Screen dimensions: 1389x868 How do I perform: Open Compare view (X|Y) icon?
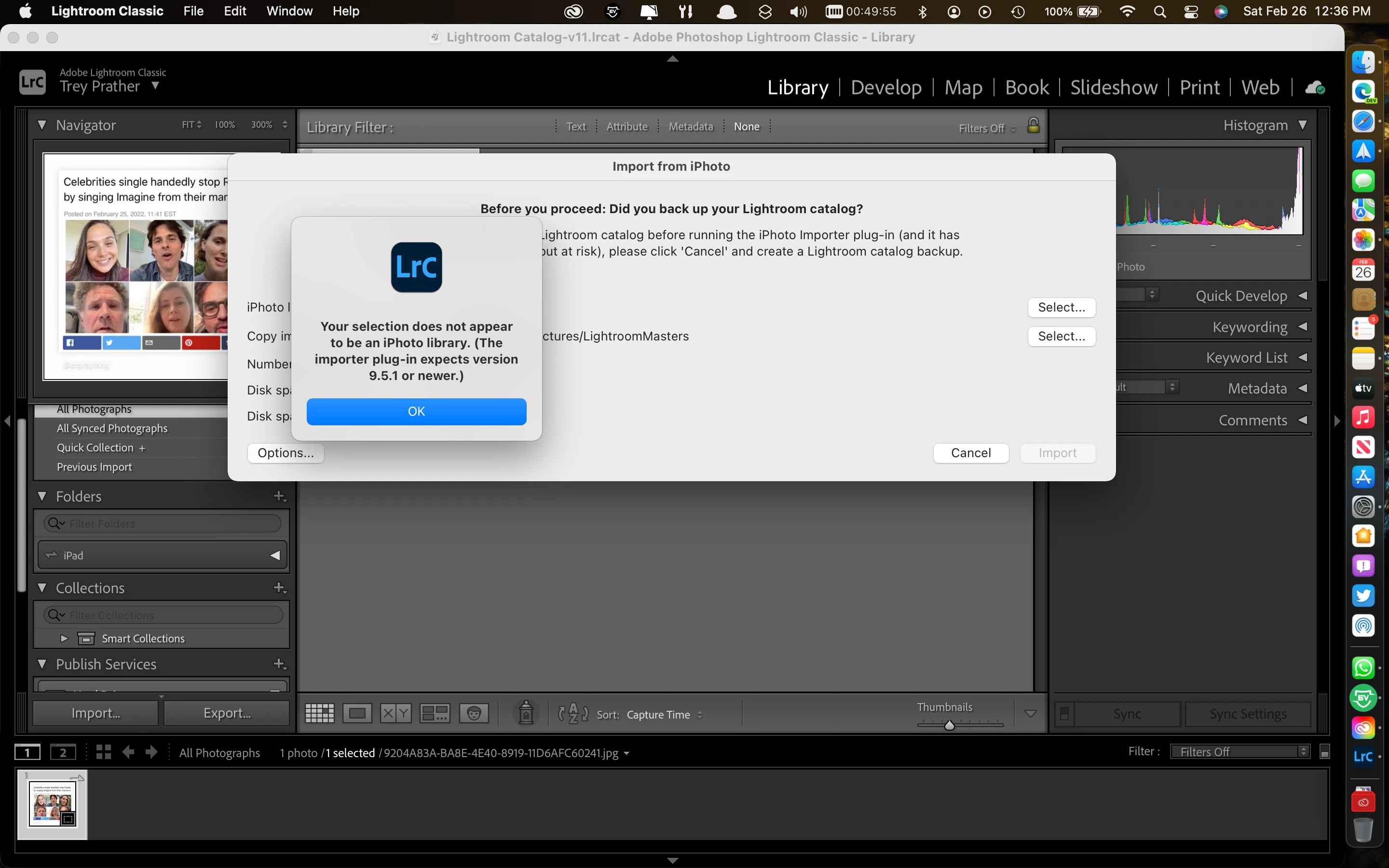[395, 714]
